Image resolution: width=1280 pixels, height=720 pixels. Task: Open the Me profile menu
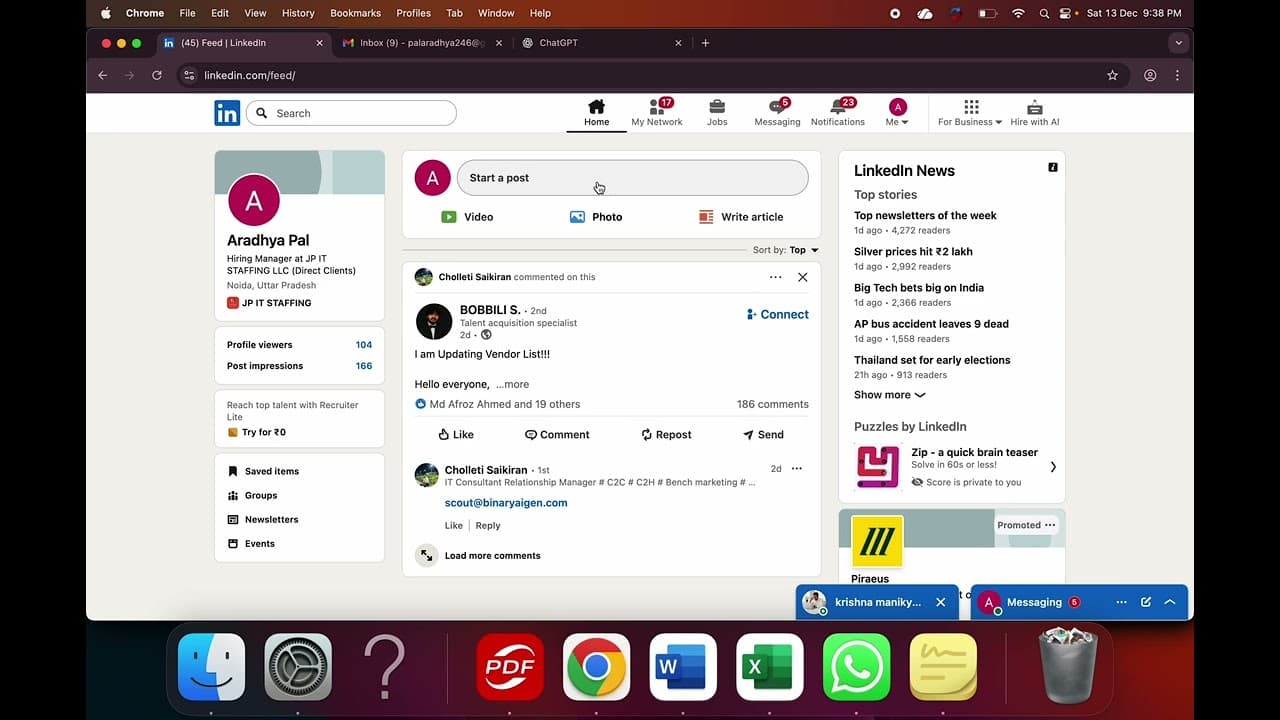[898, 113]
